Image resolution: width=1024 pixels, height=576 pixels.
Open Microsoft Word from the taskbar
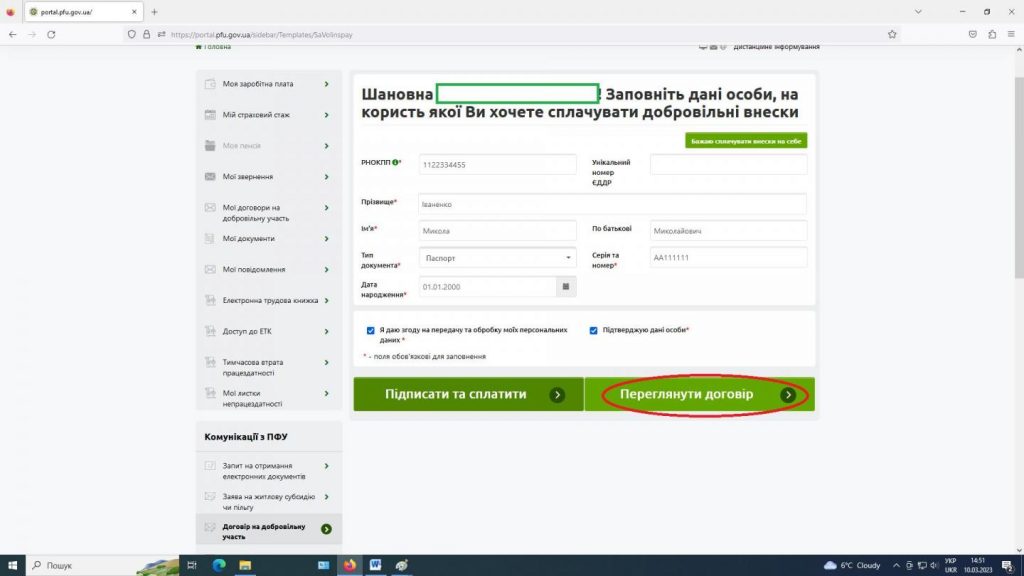coord(375,565)
